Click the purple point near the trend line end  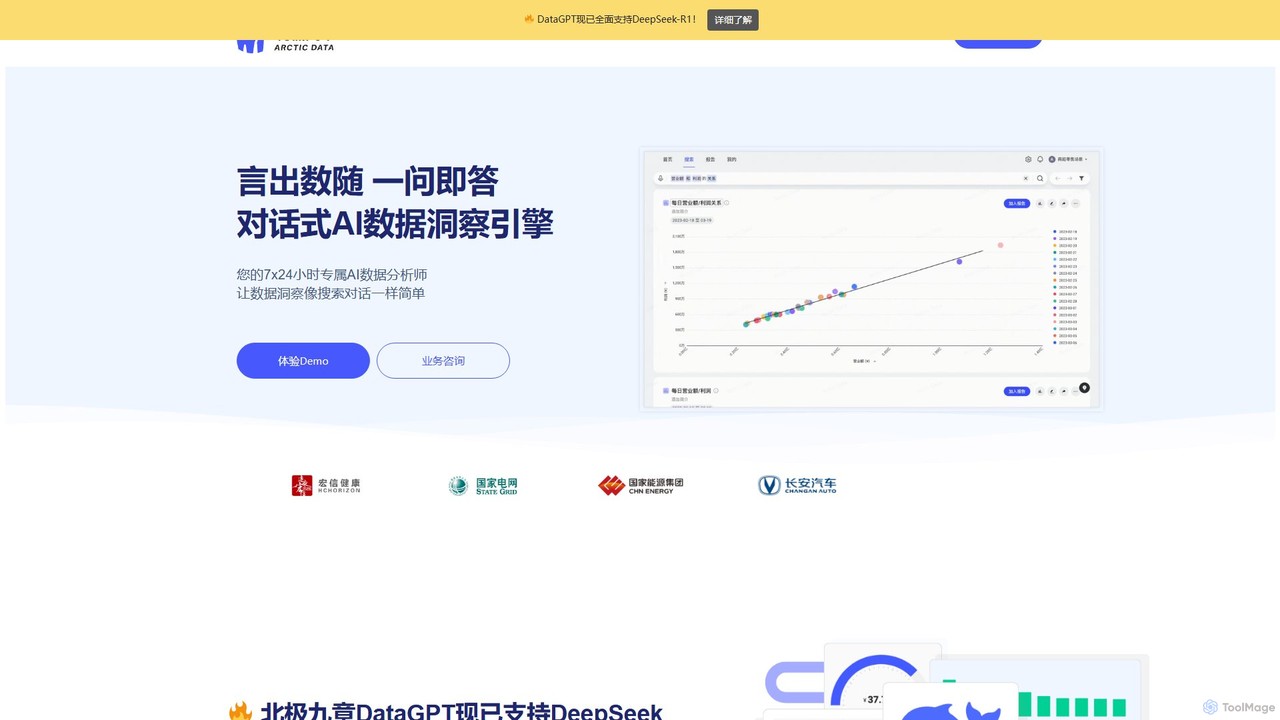[959, 261]
